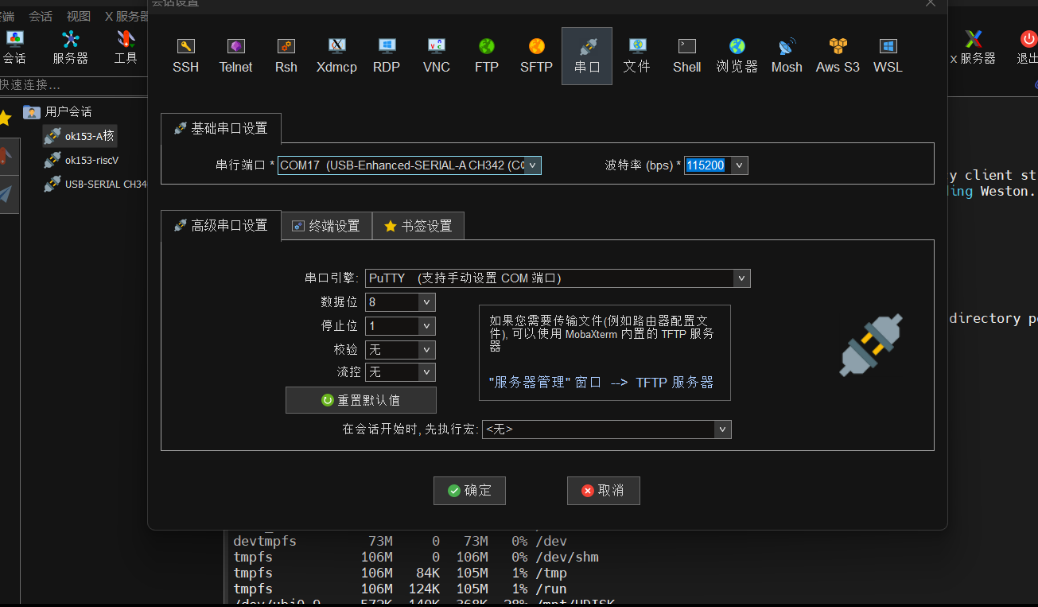The width and height of the screenshot is (1038, 607).
Task: Pick the 浏览器 browser session type
Action: pos(737,56)
